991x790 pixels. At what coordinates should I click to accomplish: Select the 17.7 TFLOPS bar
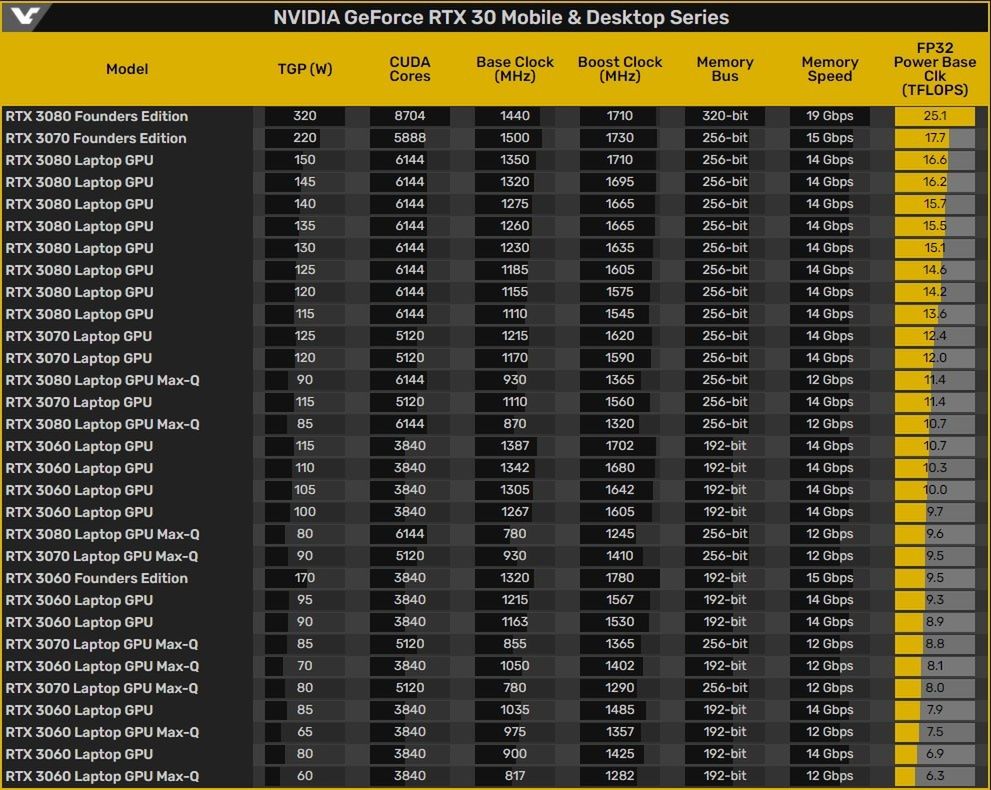point(935,138)
